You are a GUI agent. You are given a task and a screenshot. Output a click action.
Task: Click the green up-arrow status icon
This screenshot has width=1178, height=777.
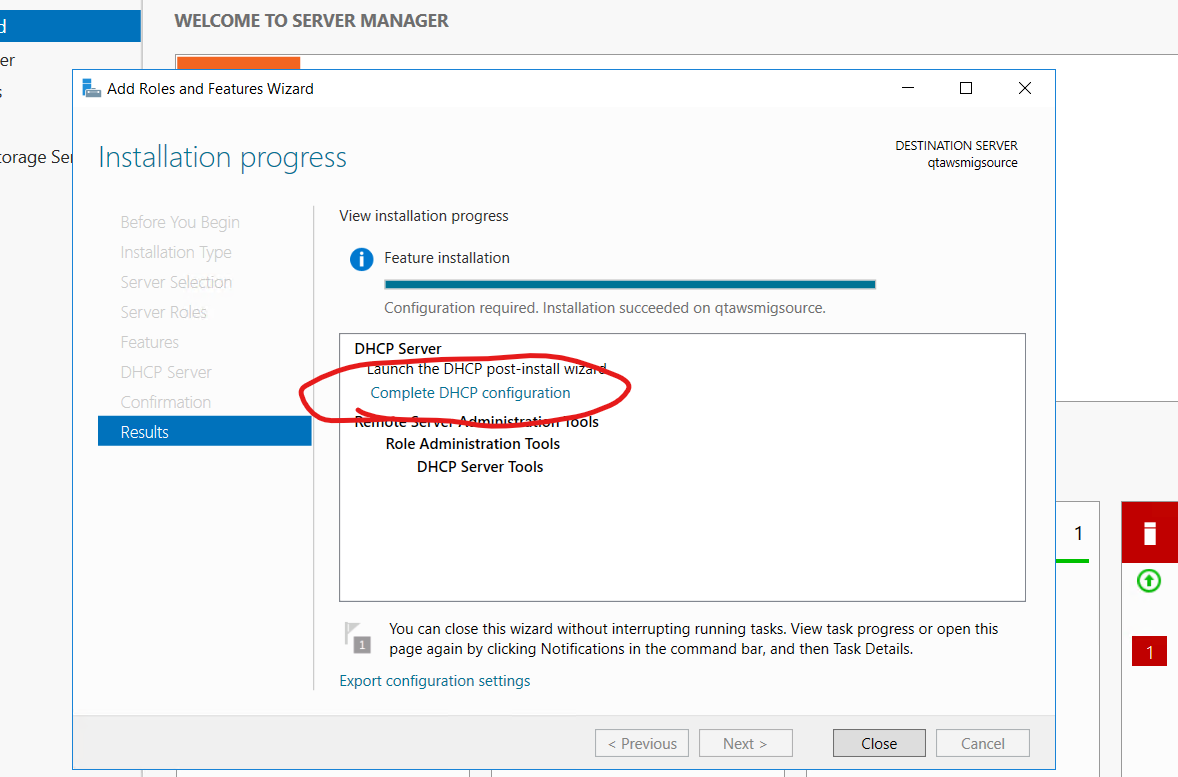coord(1149,580)
